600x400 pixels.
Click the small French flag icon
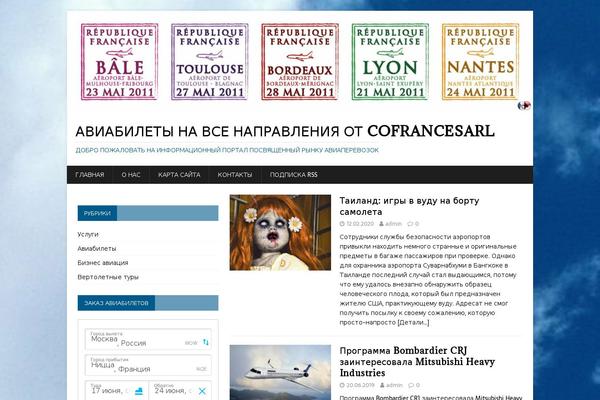coord(524,105)
